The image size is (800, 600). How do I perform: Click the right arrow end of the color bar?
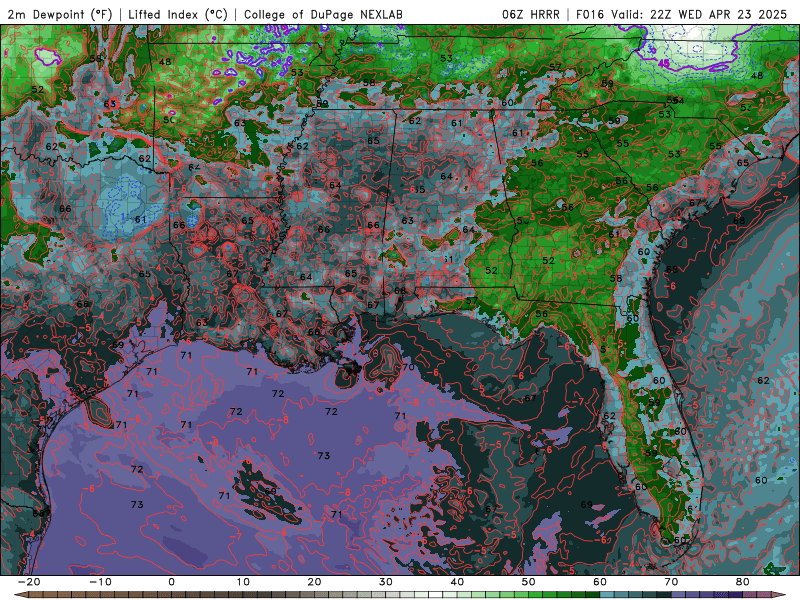click(780, 595)
